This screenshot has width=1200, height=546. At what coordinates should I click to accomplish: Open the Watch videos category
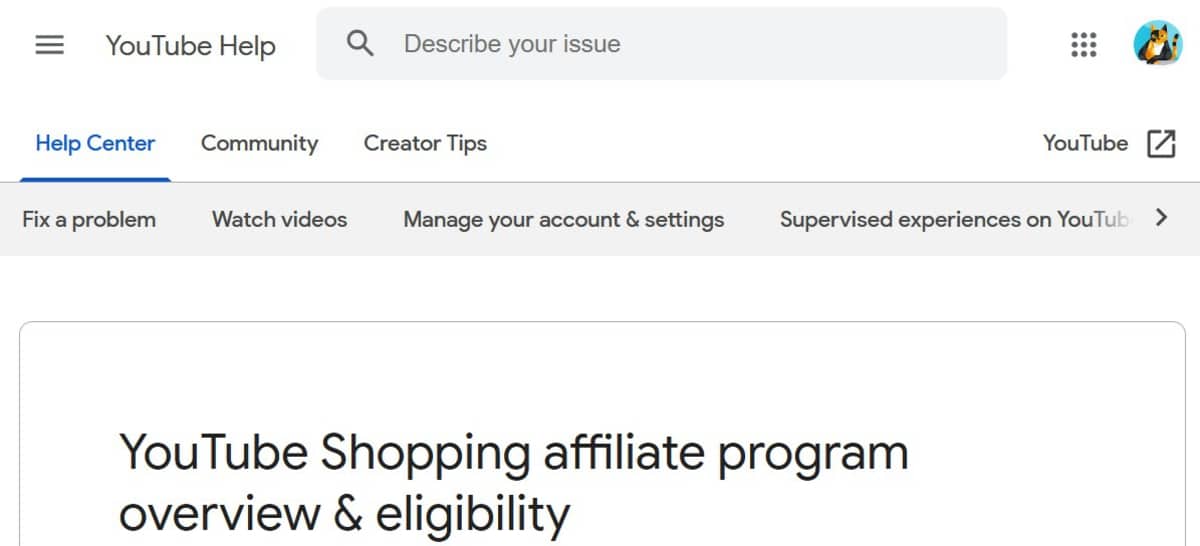pos(279,219)
